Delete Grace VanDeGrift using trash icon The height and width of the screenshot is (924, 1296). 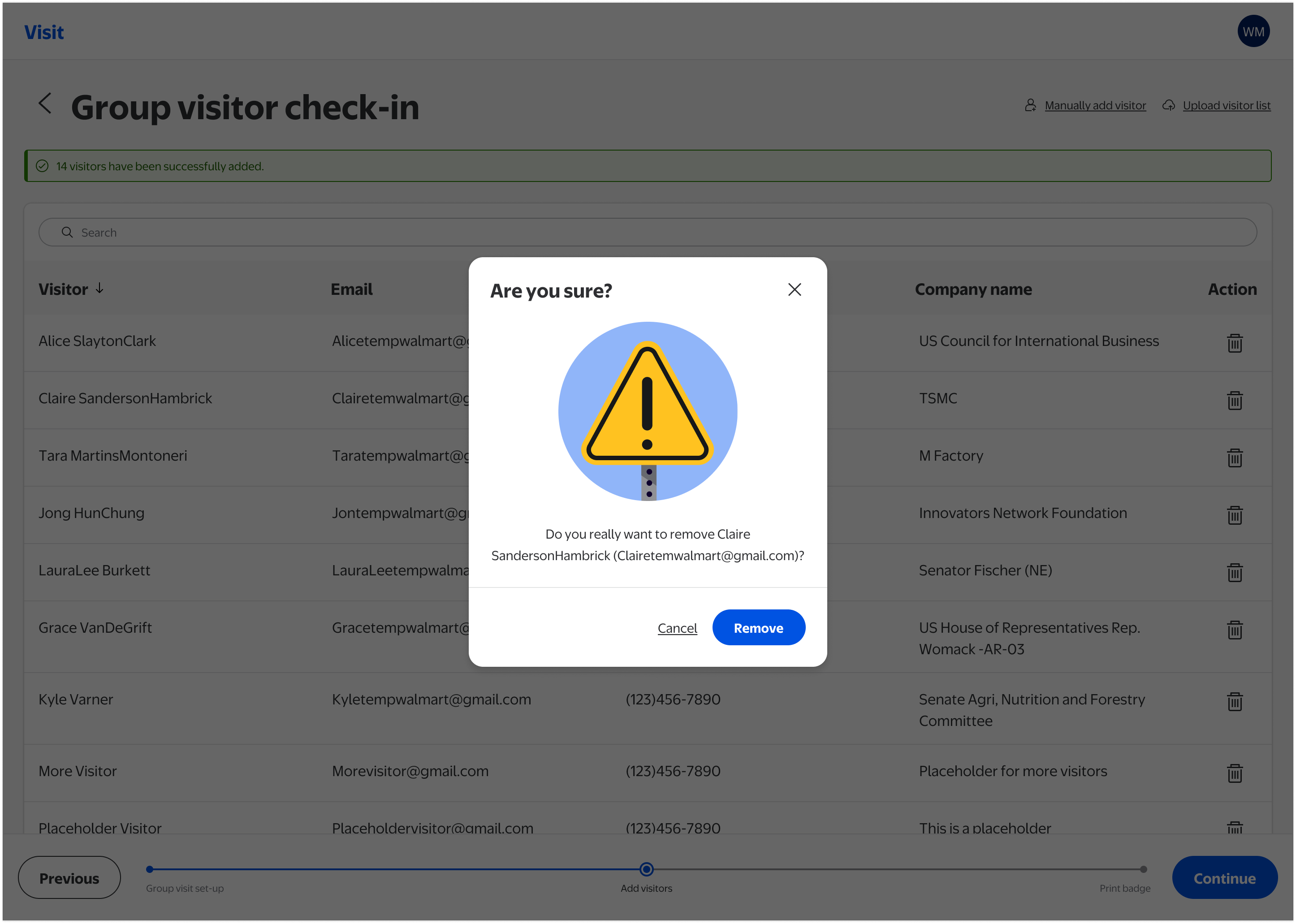click(1235, 630)
